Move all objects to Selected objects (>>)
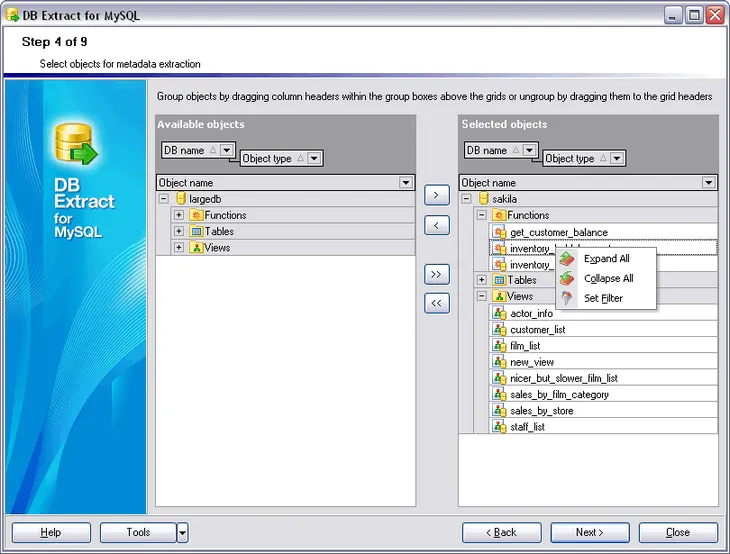 [437, 274]
